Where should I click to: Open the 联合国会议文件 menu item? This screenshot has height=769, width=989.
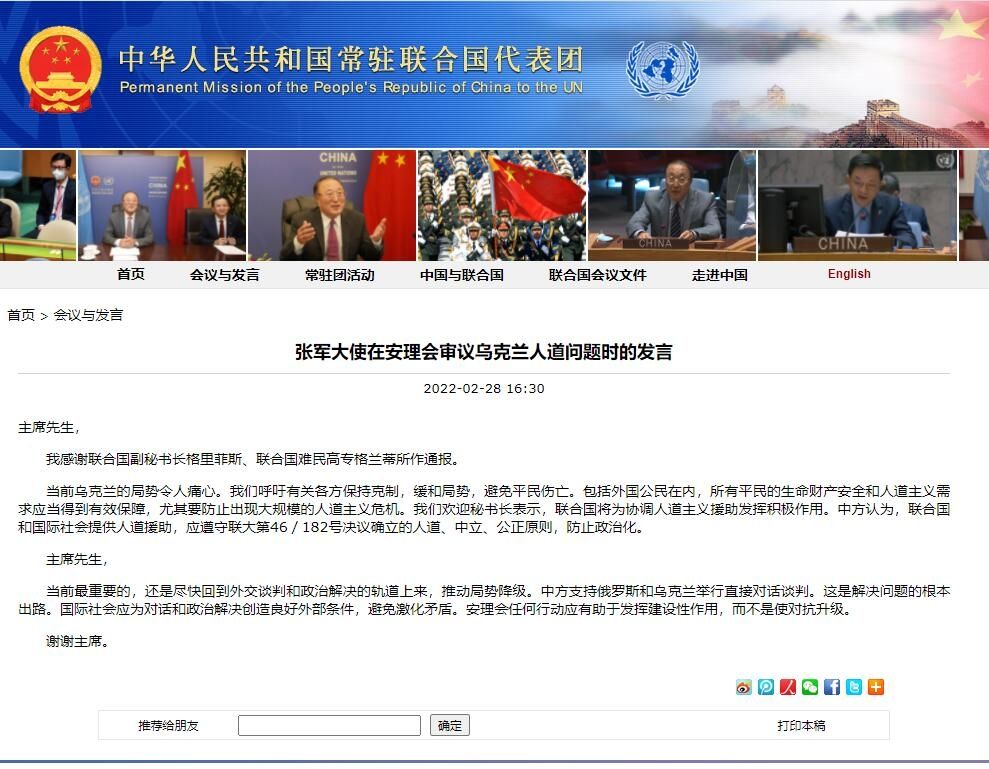[597, 274]
